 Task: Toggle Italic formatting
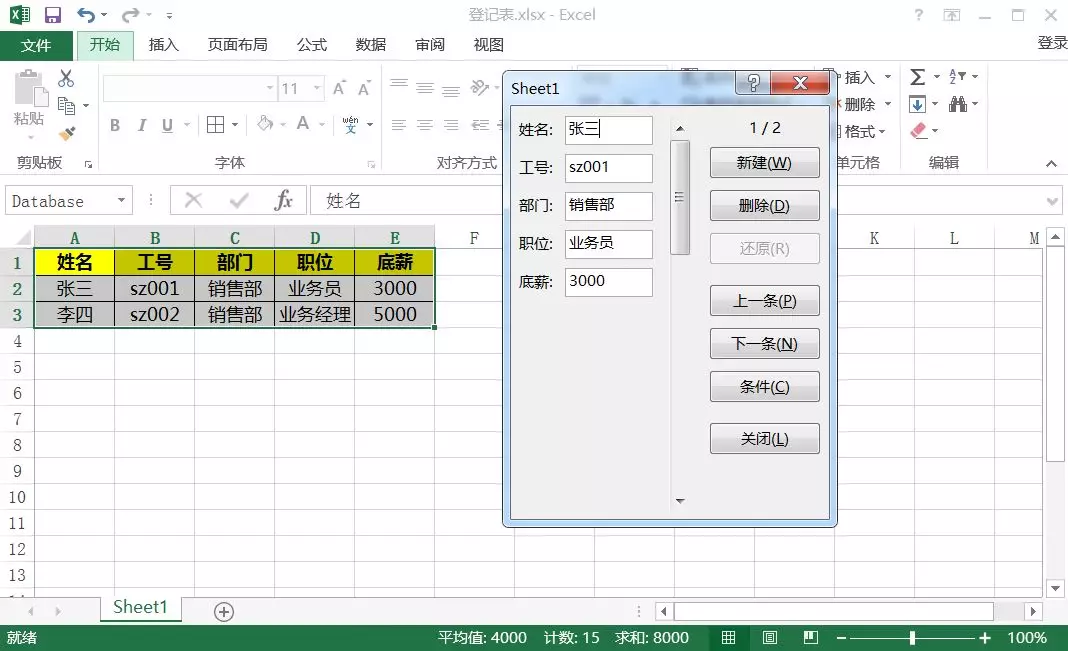pyautogui.click(x=142, y=125)
